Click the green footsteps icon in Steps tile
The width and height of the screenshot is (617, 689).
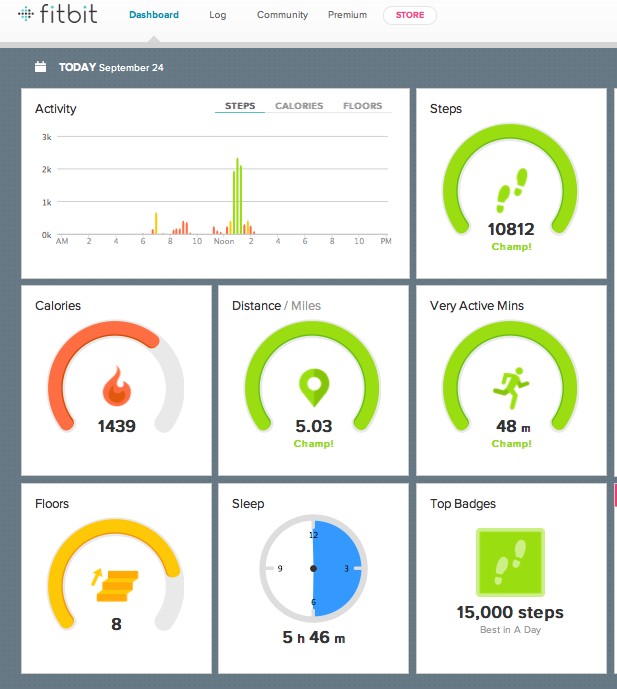coord(511,188)
